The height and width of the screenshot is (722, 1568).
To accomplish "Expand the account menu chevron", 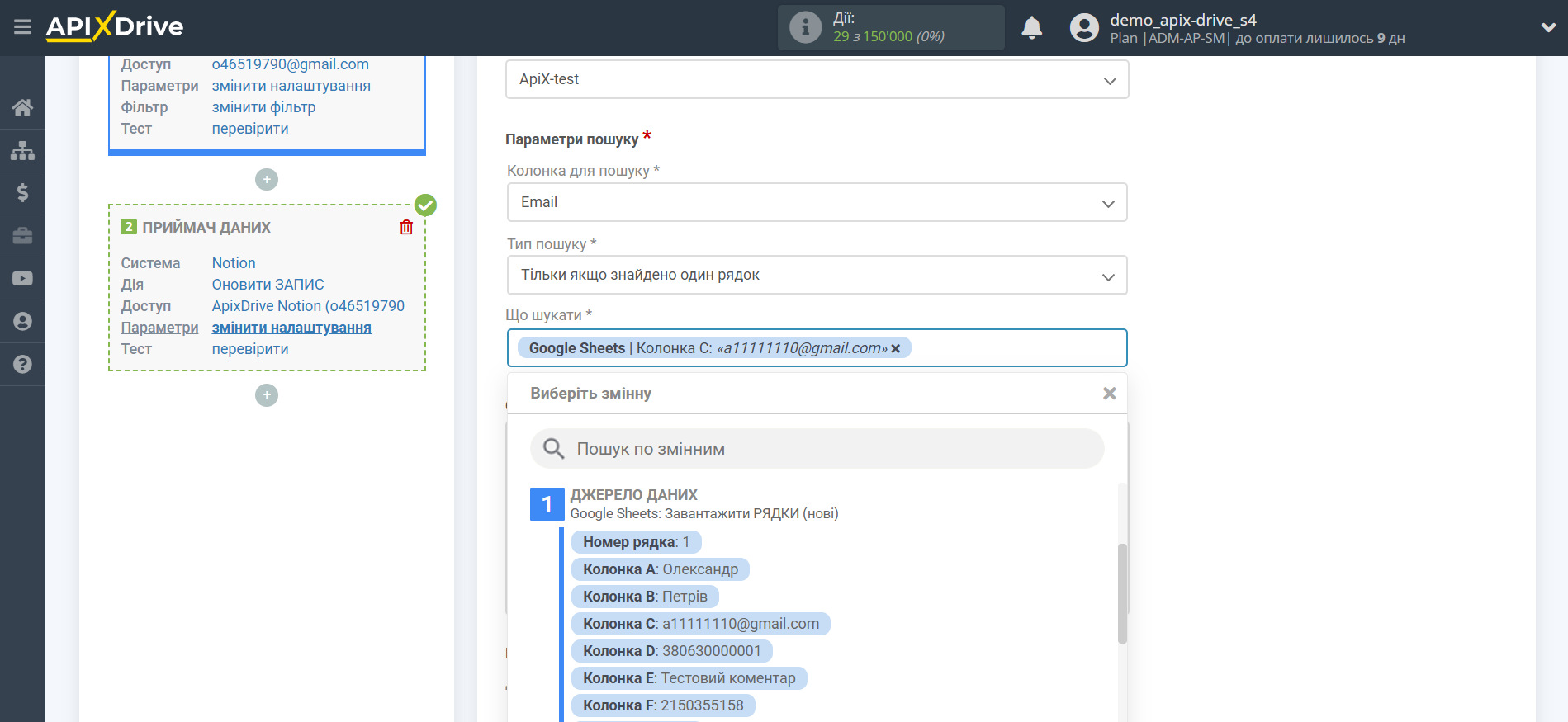I will (x=1548, y=27).
